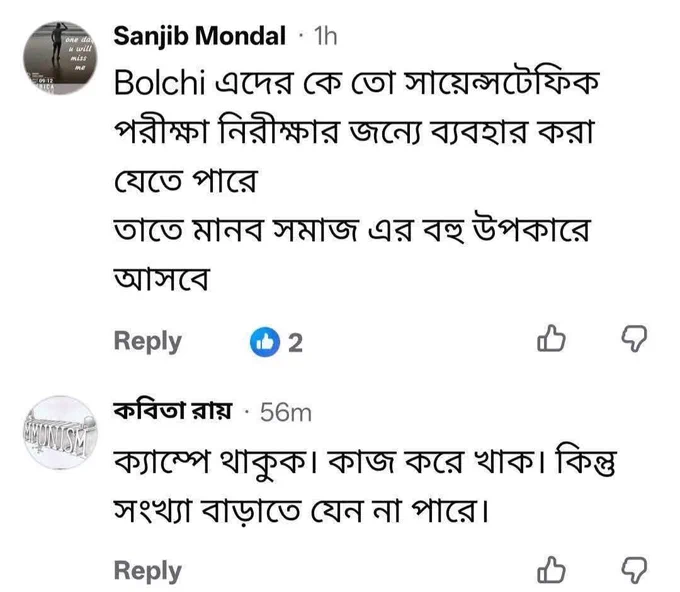
Task: Like Sanjib Mondal's comment with thumbs-up
Action: tap(551, 338)
